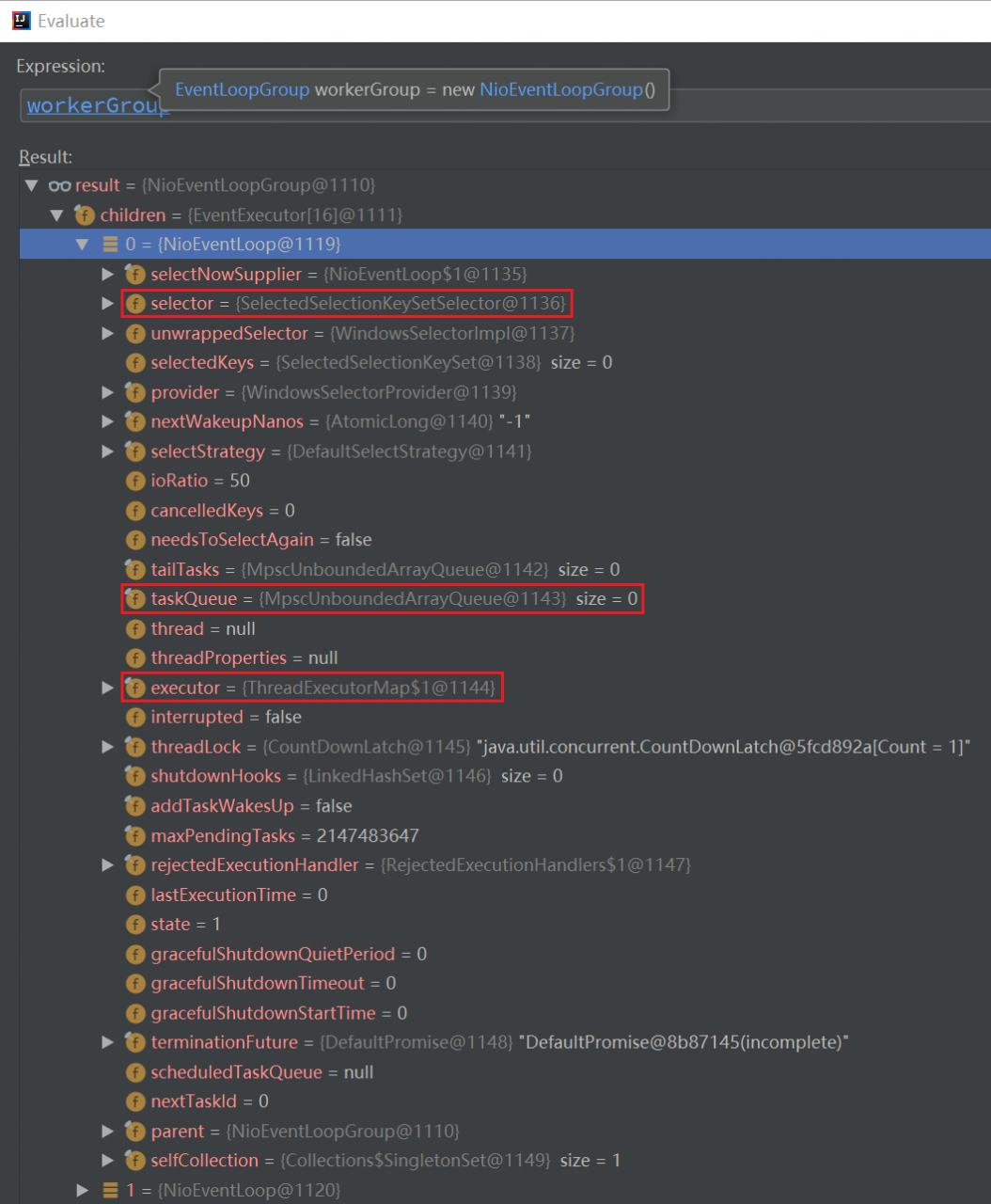This screenshot has width=991, height=1204.
Task: Select the tailTasks MpscUnboundedArrayQueue row
Action: coord(505,570)
